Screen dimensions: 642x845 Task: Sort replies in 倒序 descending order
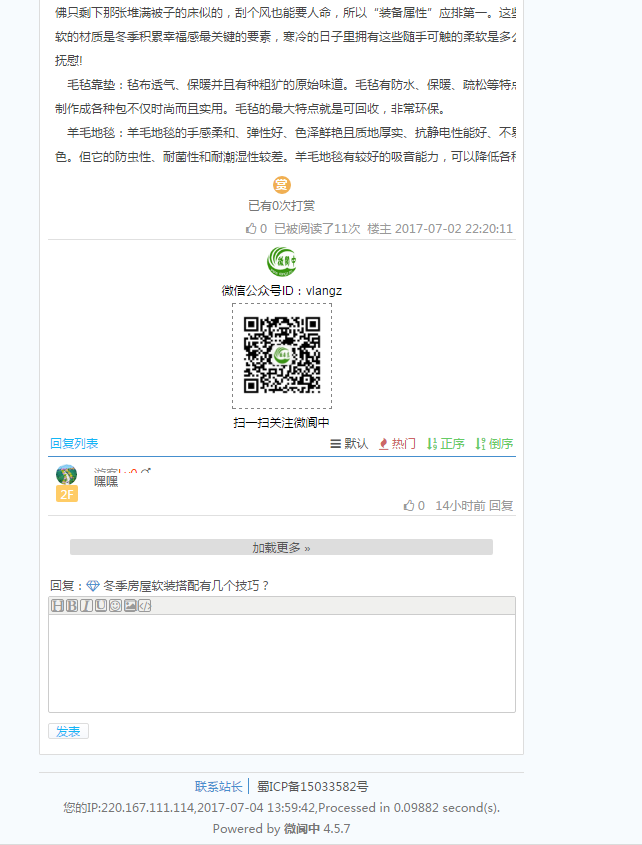(x=494, y=444)
